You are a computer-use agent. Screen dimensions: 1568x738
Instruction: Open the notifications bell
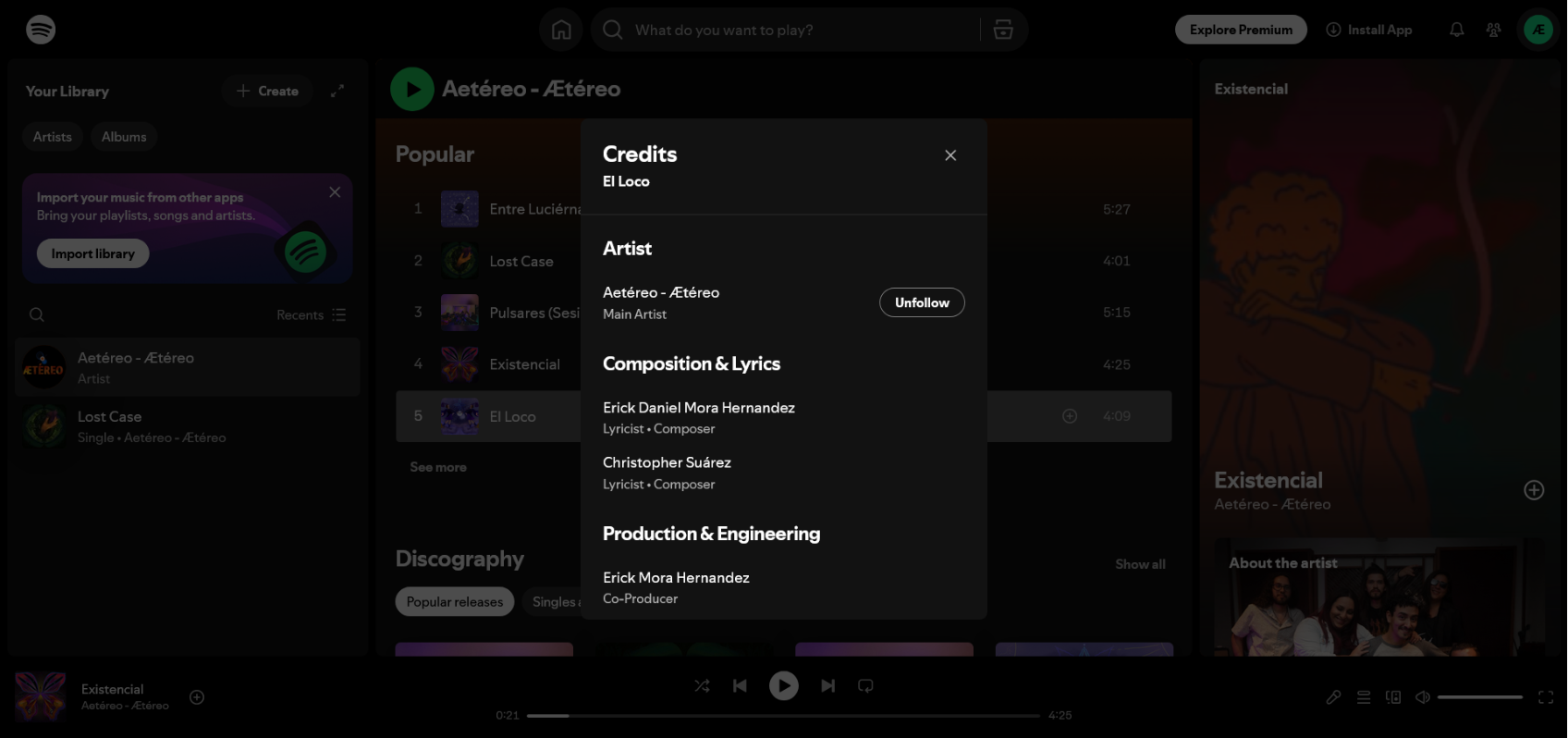point(1456,30)
